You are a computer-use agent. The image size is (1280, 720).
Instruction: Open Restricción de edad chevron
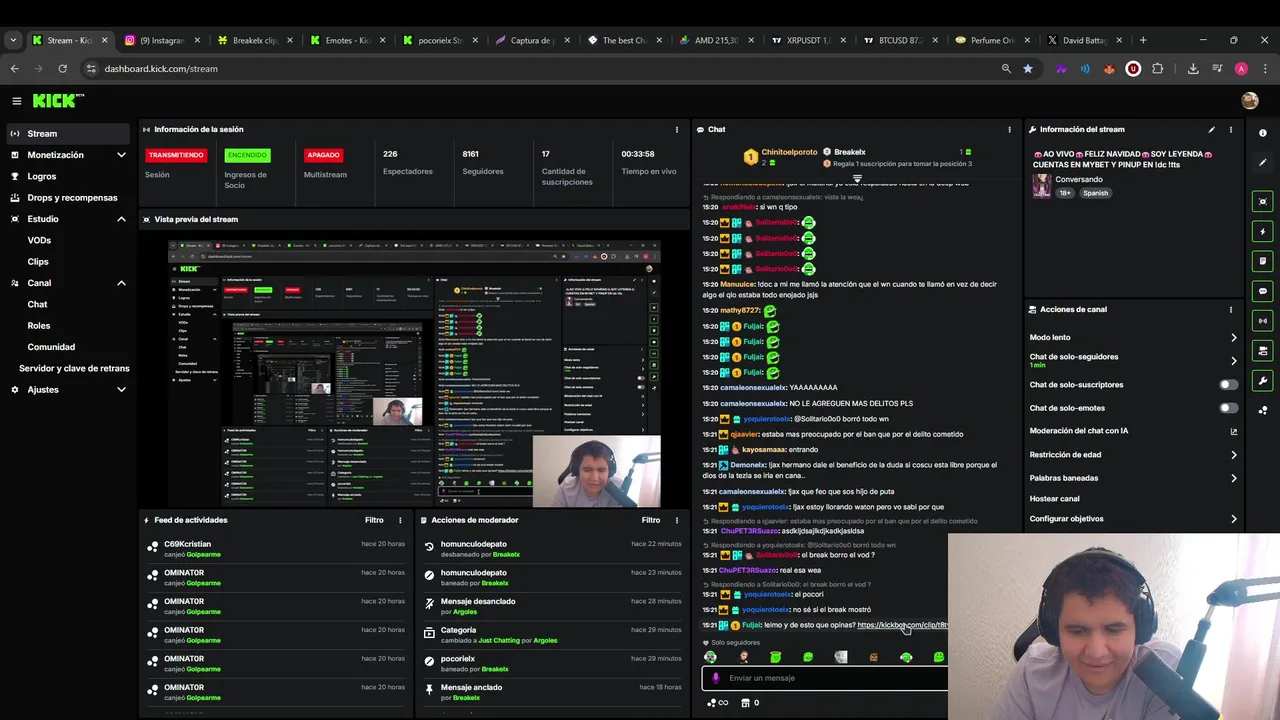pyautogui.click(x=1233, y=455)
